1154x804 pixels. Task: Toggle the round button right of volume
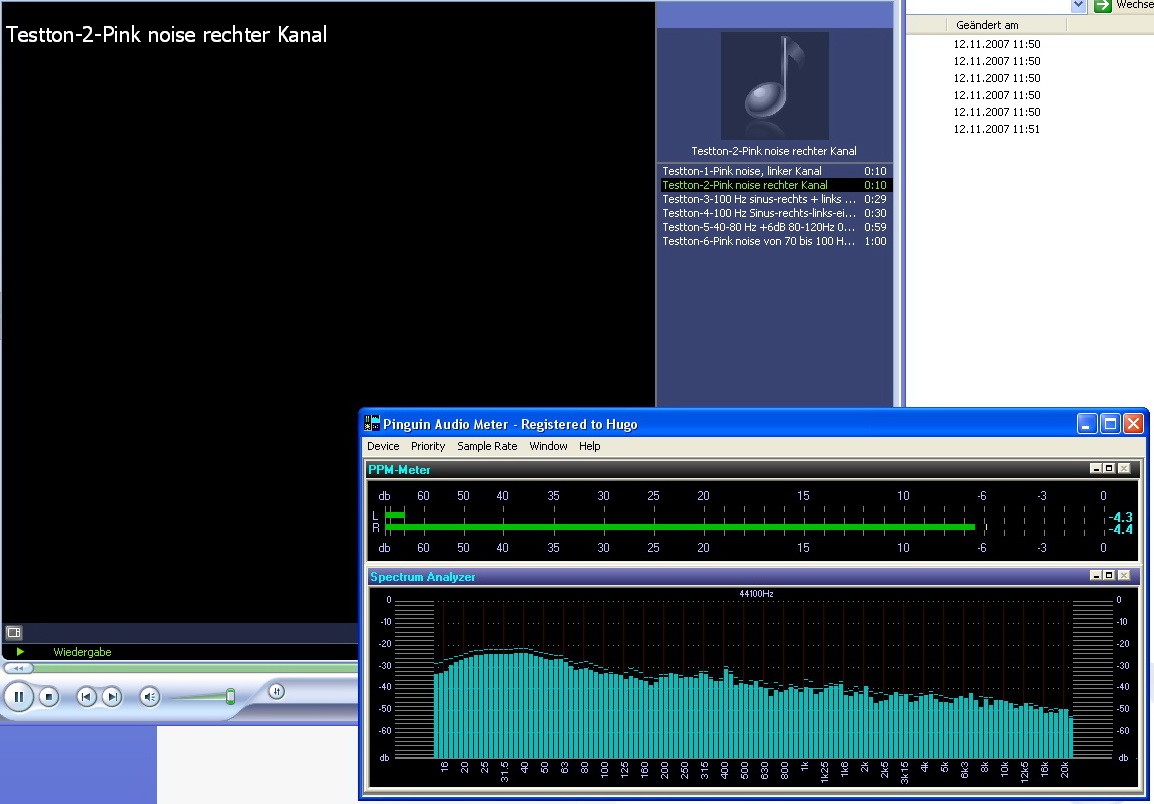pos(276,691)
